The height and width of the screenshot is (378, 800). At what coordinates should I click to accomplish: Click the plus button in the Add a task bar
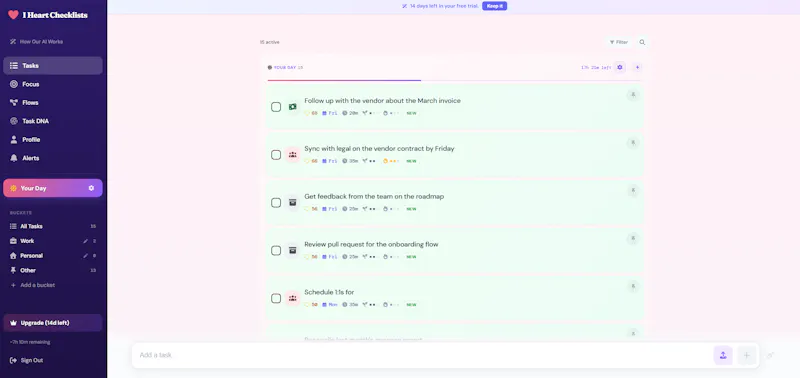(746, 356)
